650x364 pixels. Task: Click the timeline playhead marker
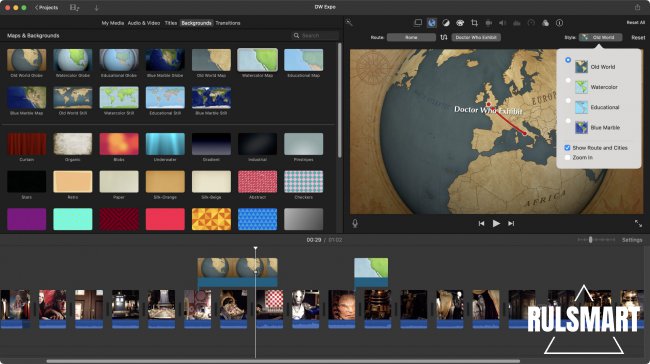tap(255, 248)
